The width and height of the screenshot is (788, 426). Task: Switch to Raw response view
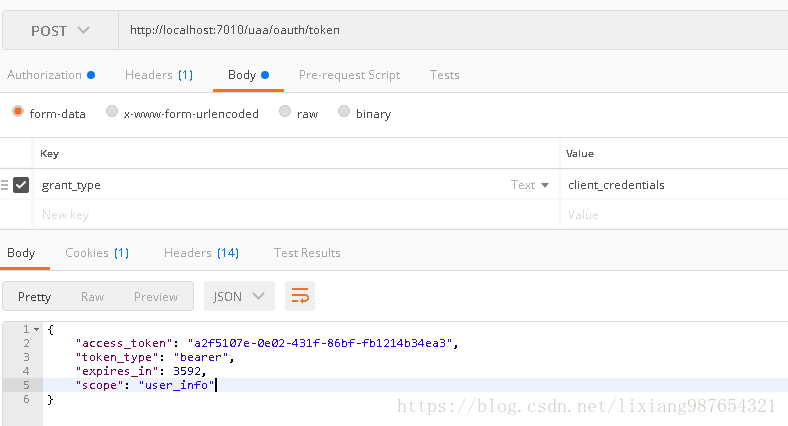(92, 296)
